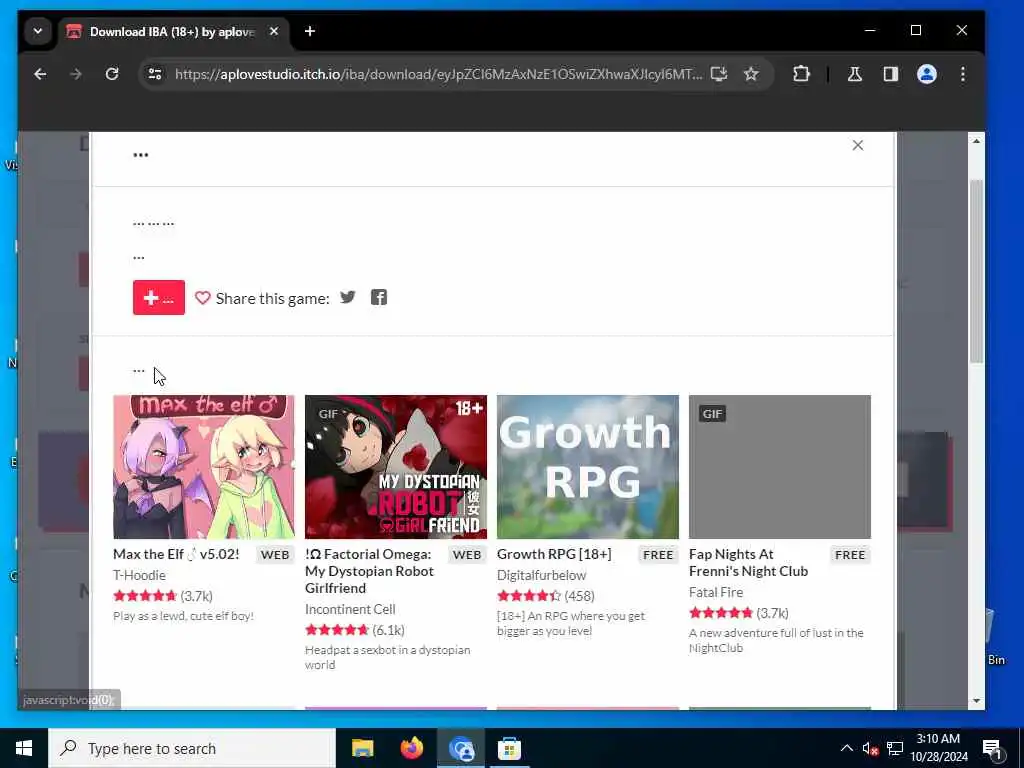The height and width of the screenshot is (768, 1024).
Task: Close the popup dialog with X
Action: pyautogui.click(x=858, y=146)
